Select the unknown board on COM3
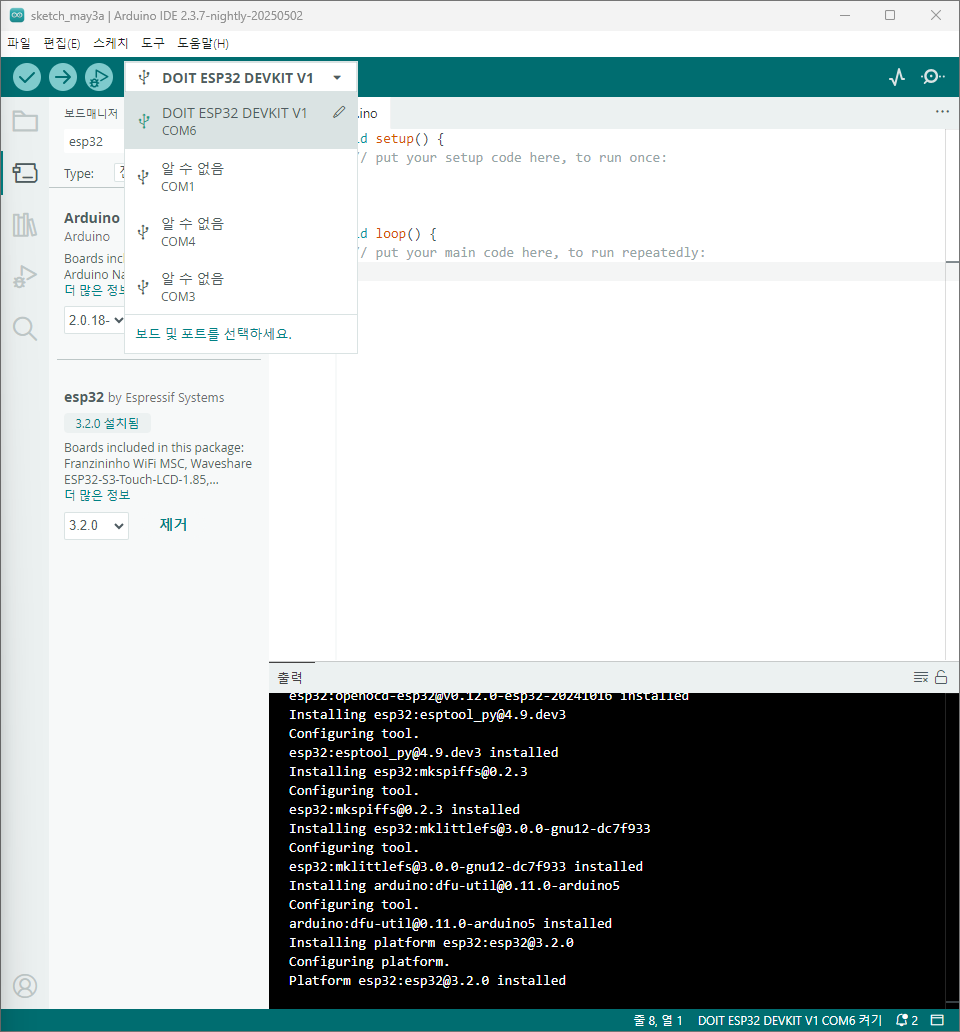 click(x=241, y=287)
